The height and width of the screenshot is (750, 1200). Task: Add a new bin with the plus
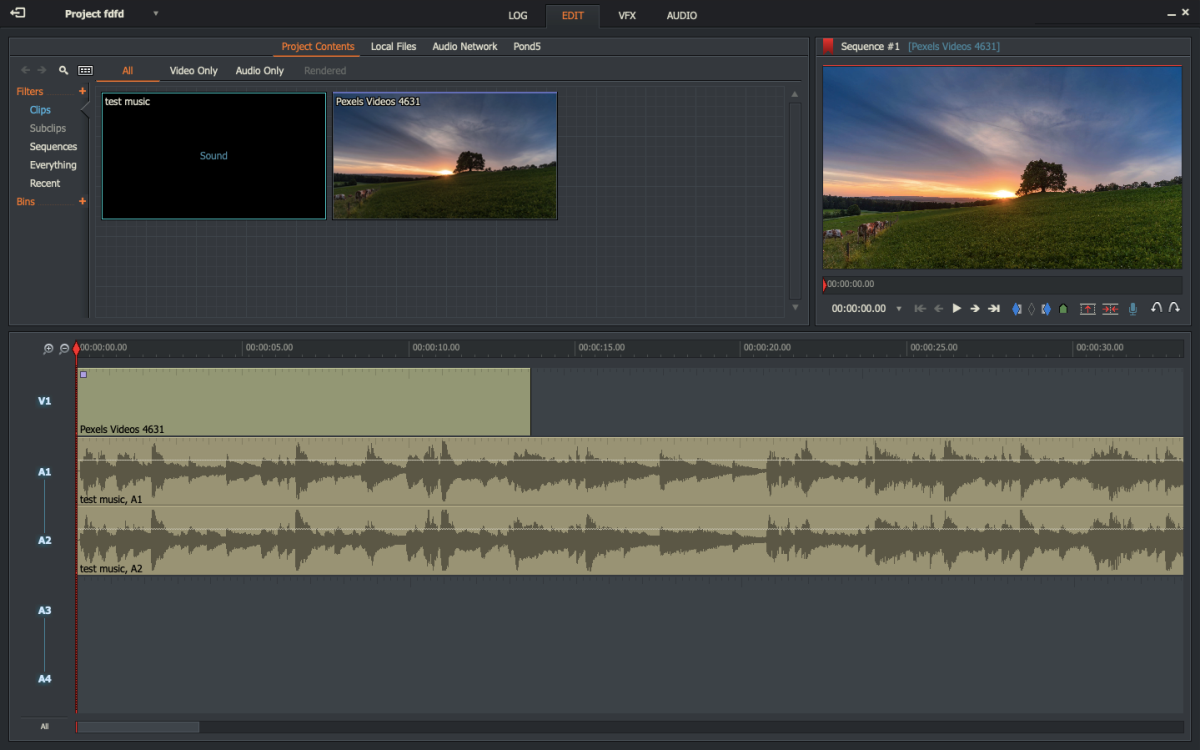click(82, 202)
